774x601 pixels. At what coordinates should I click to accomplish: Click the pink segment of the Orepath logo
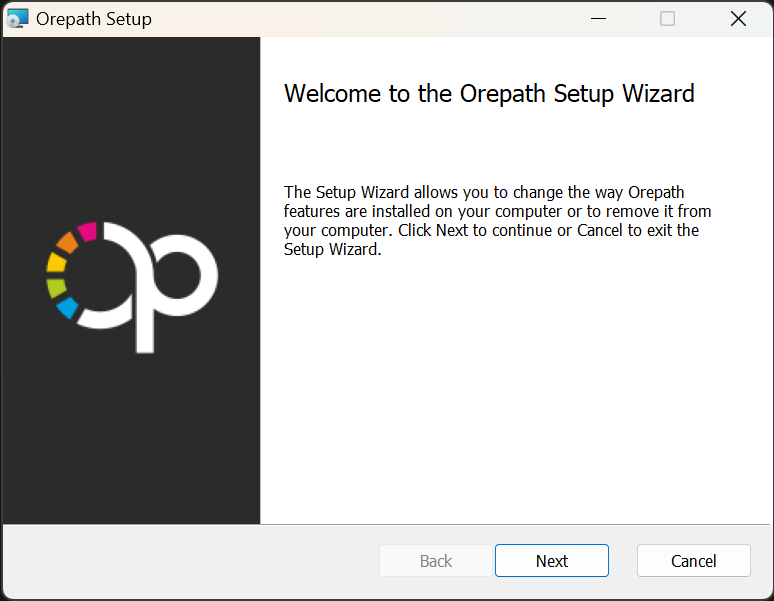87,232
